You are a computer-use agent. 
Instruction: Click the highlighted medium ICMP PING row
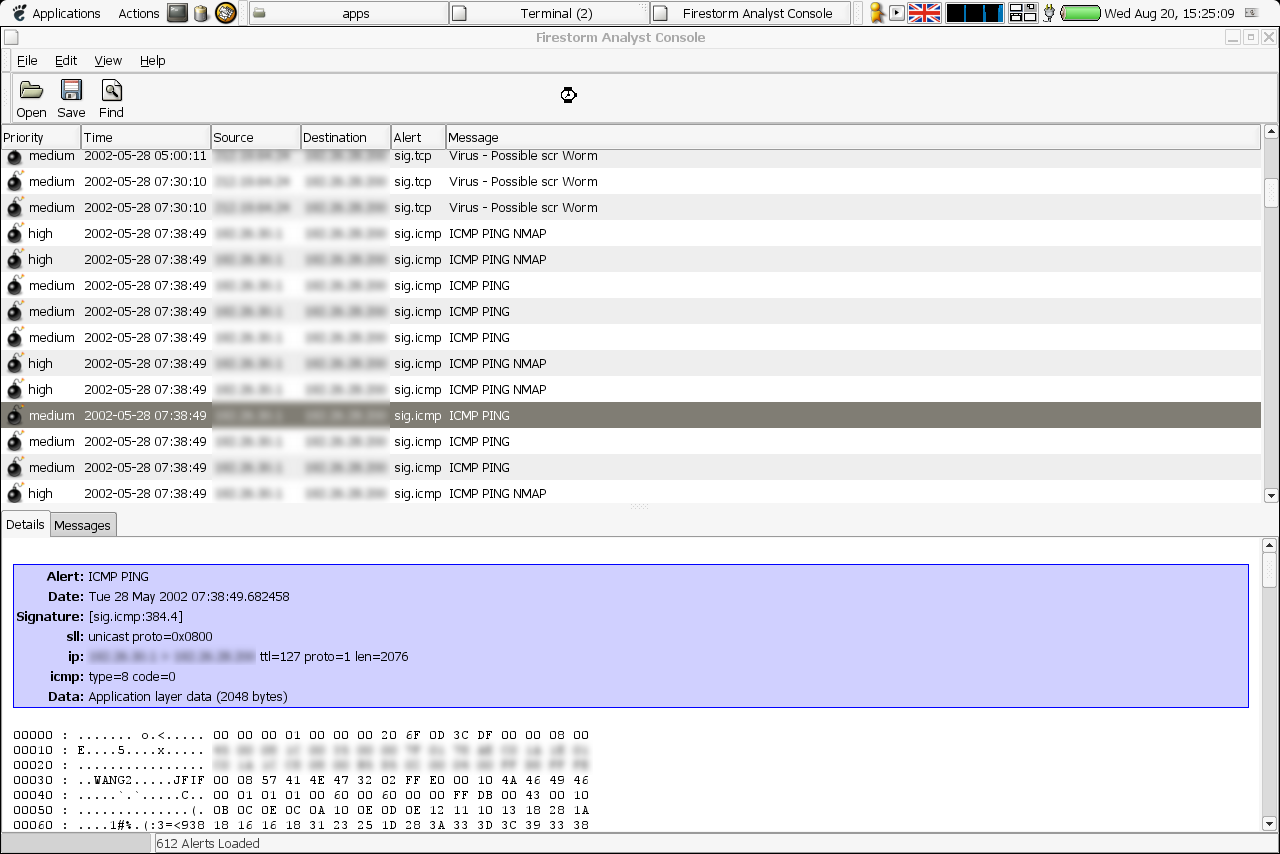pos(630,415)
